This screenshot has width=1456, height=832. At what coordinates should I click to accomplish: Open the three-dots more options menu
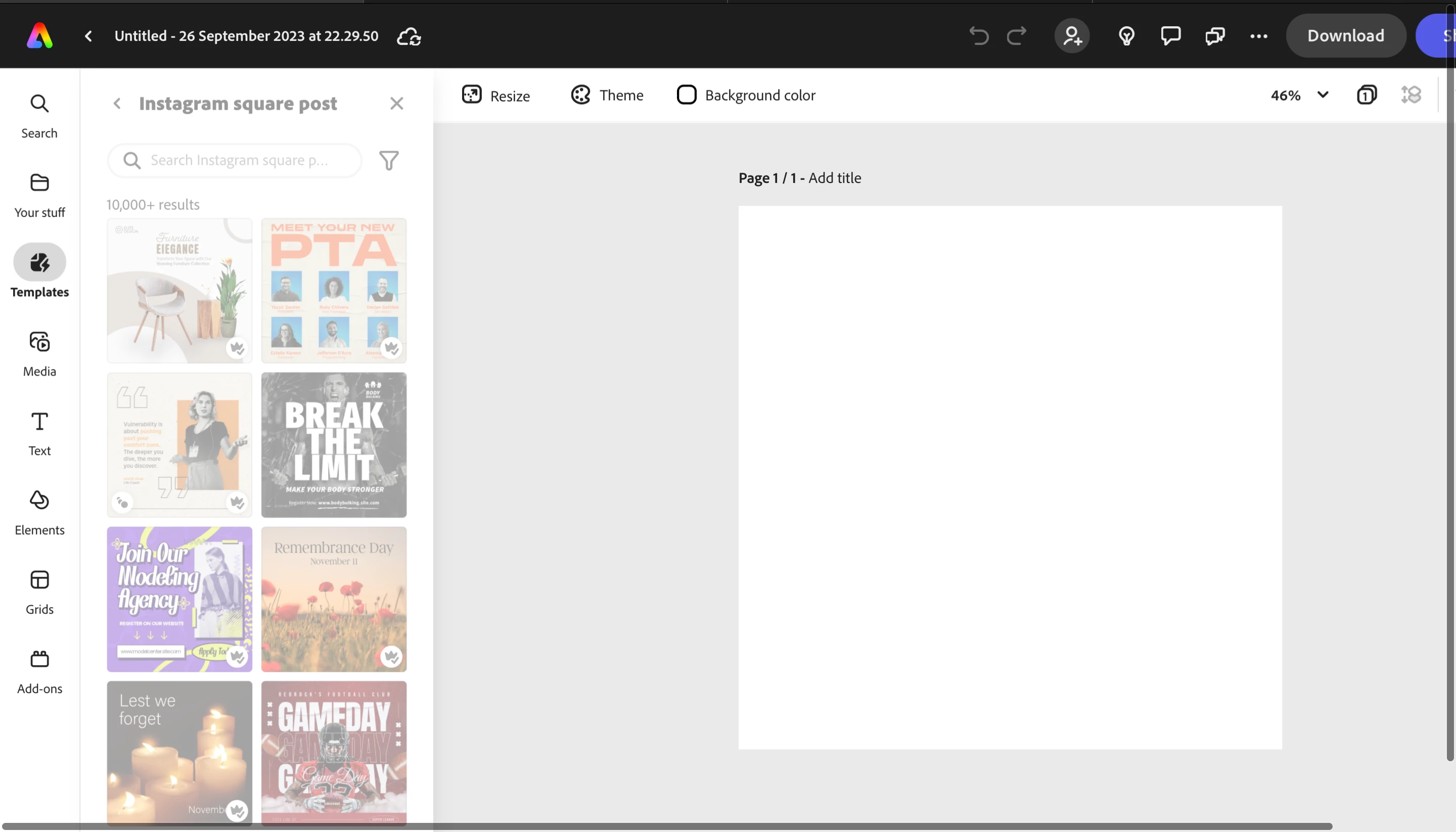(x=1259, y=36)
